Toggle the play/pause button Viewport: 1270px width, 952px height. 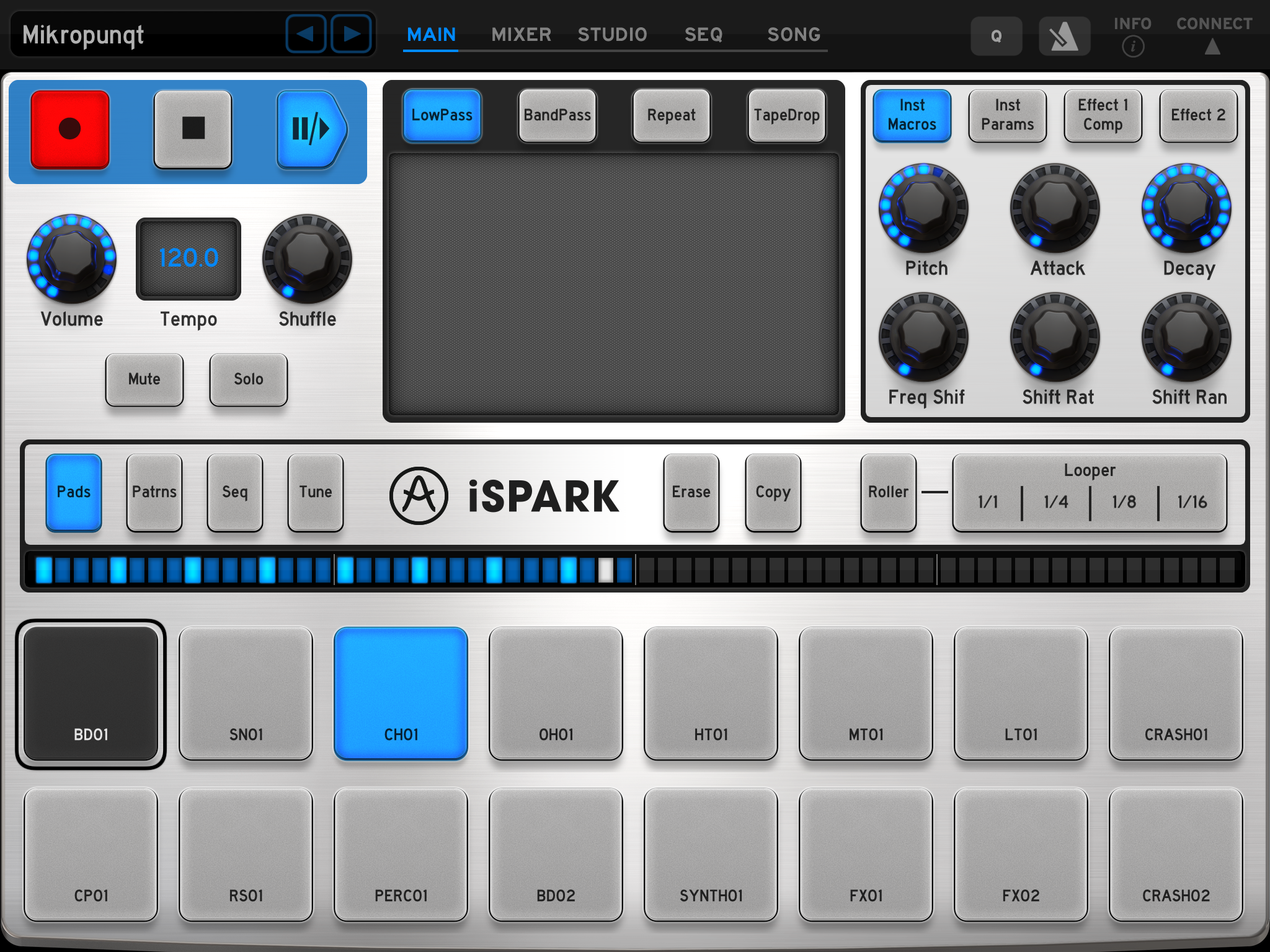[312, 130]
